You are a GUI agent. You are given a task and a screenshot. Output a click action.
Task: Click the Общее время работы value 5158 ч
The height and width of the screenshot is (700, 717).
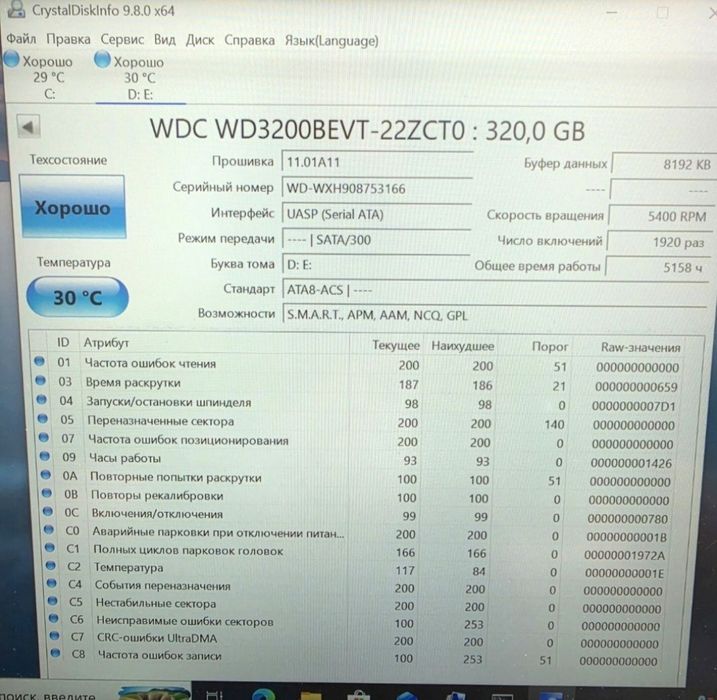[x=658, y=267]
